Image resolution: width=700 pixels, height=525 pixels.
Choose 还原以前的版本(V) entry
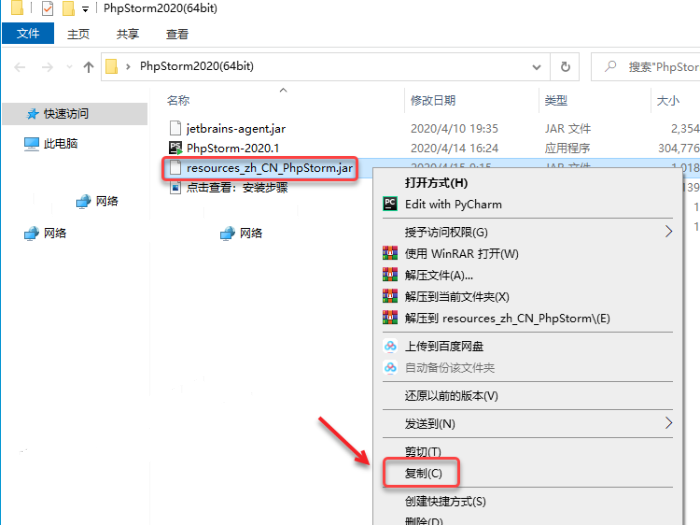[451, 396]
